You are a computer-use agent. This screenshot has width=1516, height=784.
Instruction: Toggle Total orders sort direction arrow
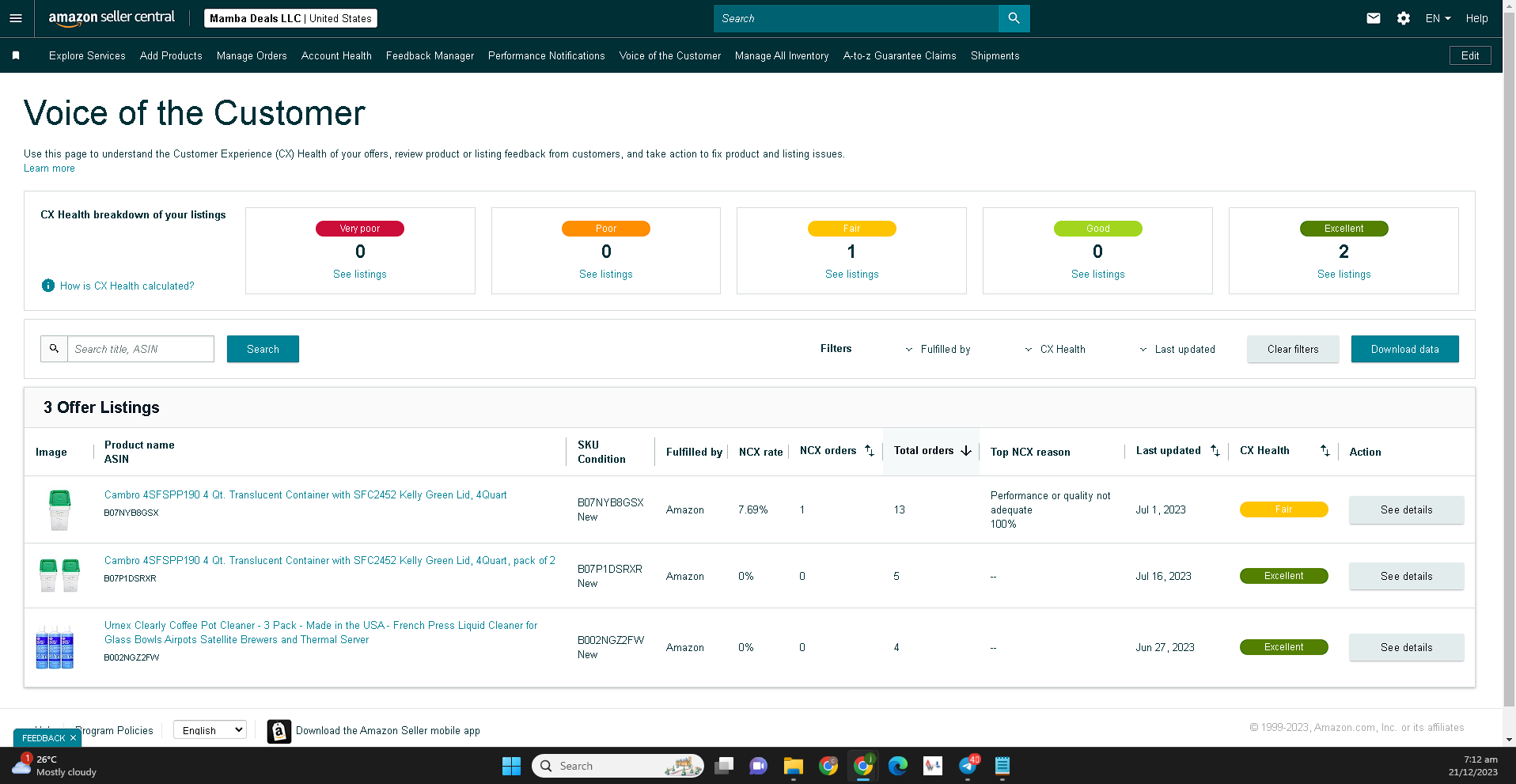coord(966,450)
